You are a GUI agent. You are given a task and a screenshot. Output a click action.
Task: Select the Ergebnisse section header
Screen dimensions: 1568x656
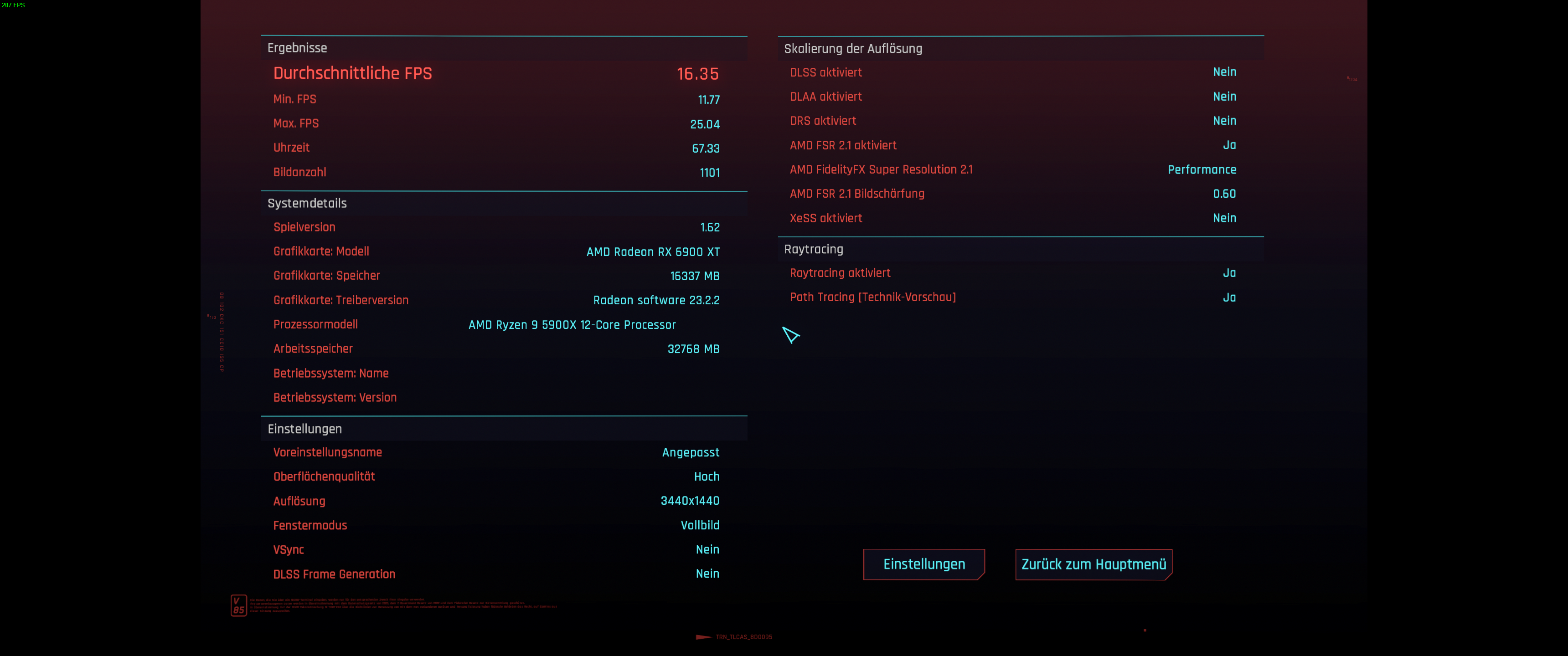click(297, 48)
